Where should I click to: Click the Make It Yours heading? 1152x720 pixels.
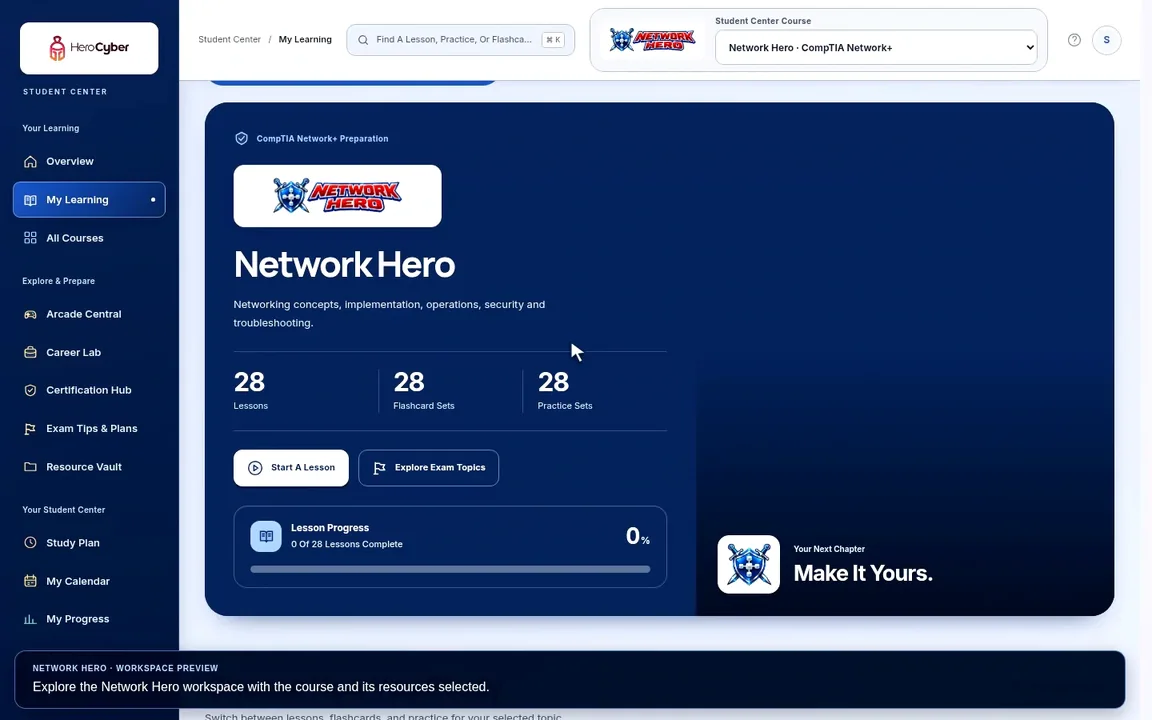[x=863, y=573]
